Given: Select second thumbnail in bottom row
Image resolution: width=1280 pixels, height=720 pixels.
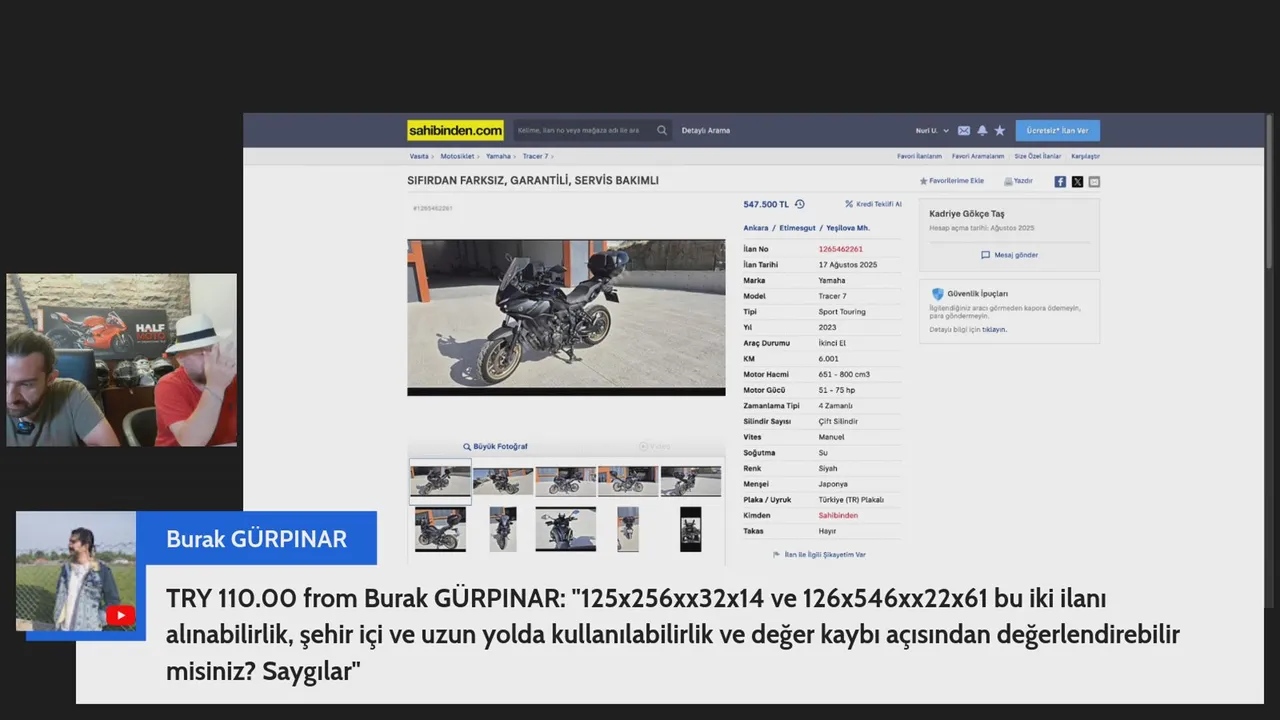Looking at the screenshot, I should pyautogui.click(x=503, y=529).
